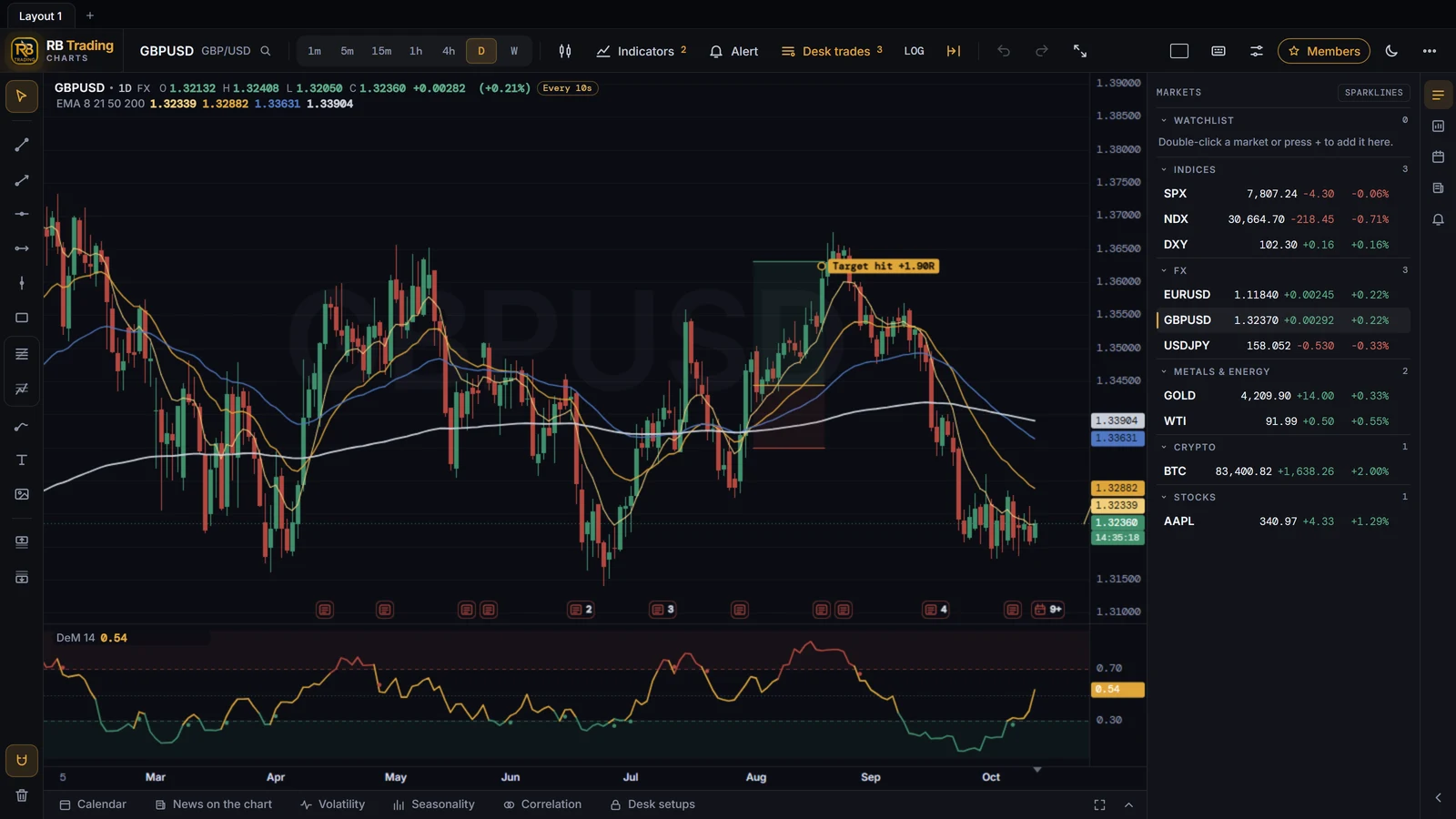Switch to the 15m timeframe
The height and width of the screenshot is (819, 1456).
(381, 51)
